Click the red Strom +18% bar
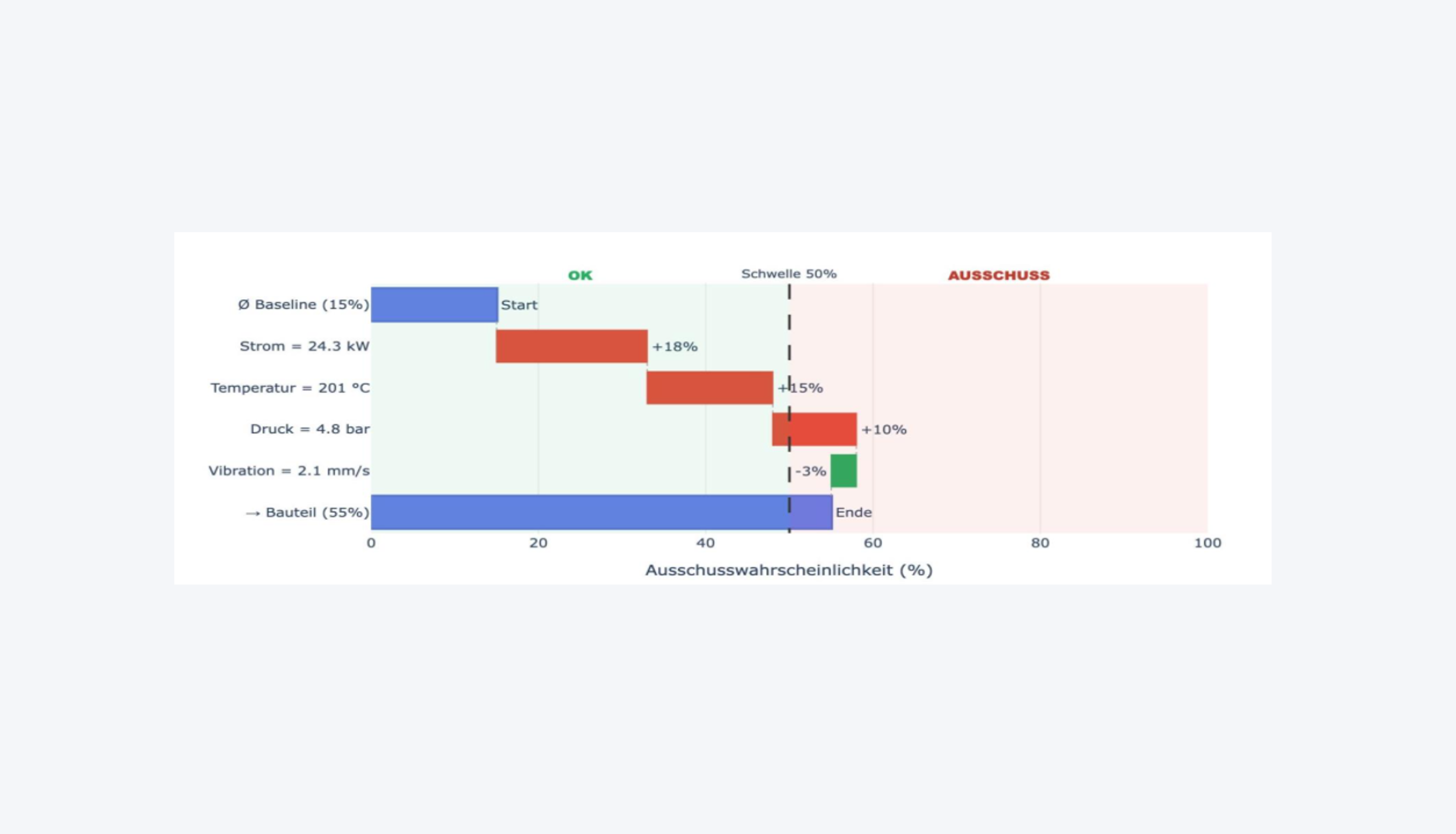The height and width of the screenshot is (834, 1456). pyautogui.click(x=571, y=346)
